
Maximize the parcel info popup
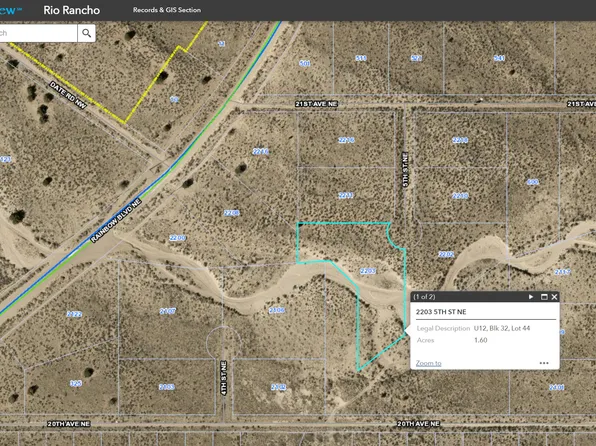click(x=544, y=297)
